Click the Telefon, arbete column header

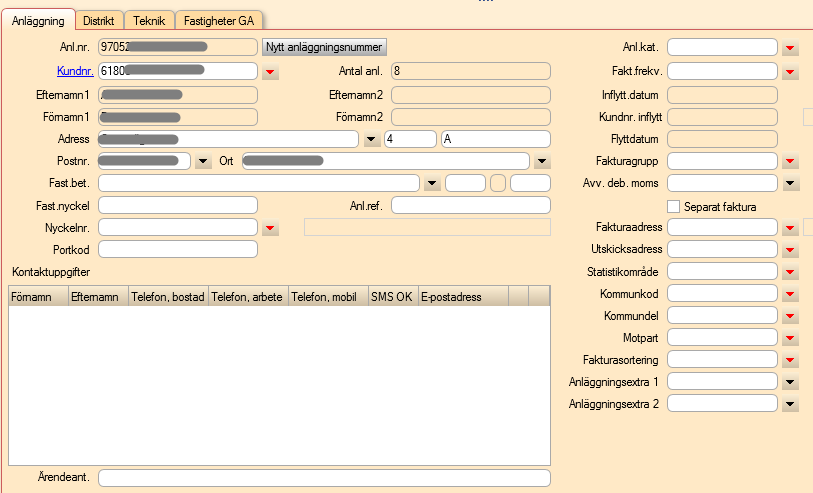(x=248, y=297)
